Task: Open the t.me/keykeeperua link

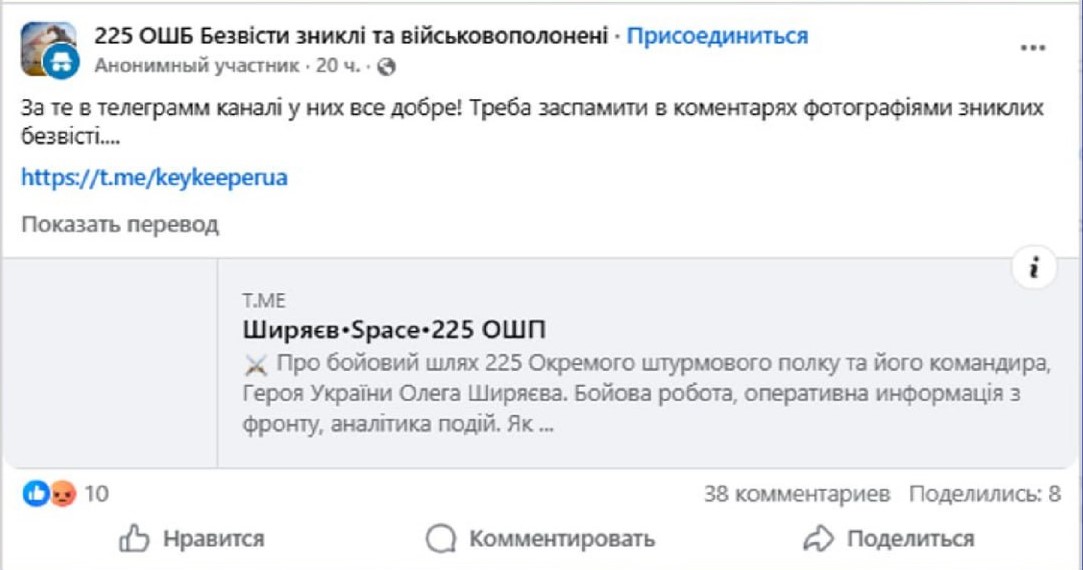Action: (x=154, y=178)
